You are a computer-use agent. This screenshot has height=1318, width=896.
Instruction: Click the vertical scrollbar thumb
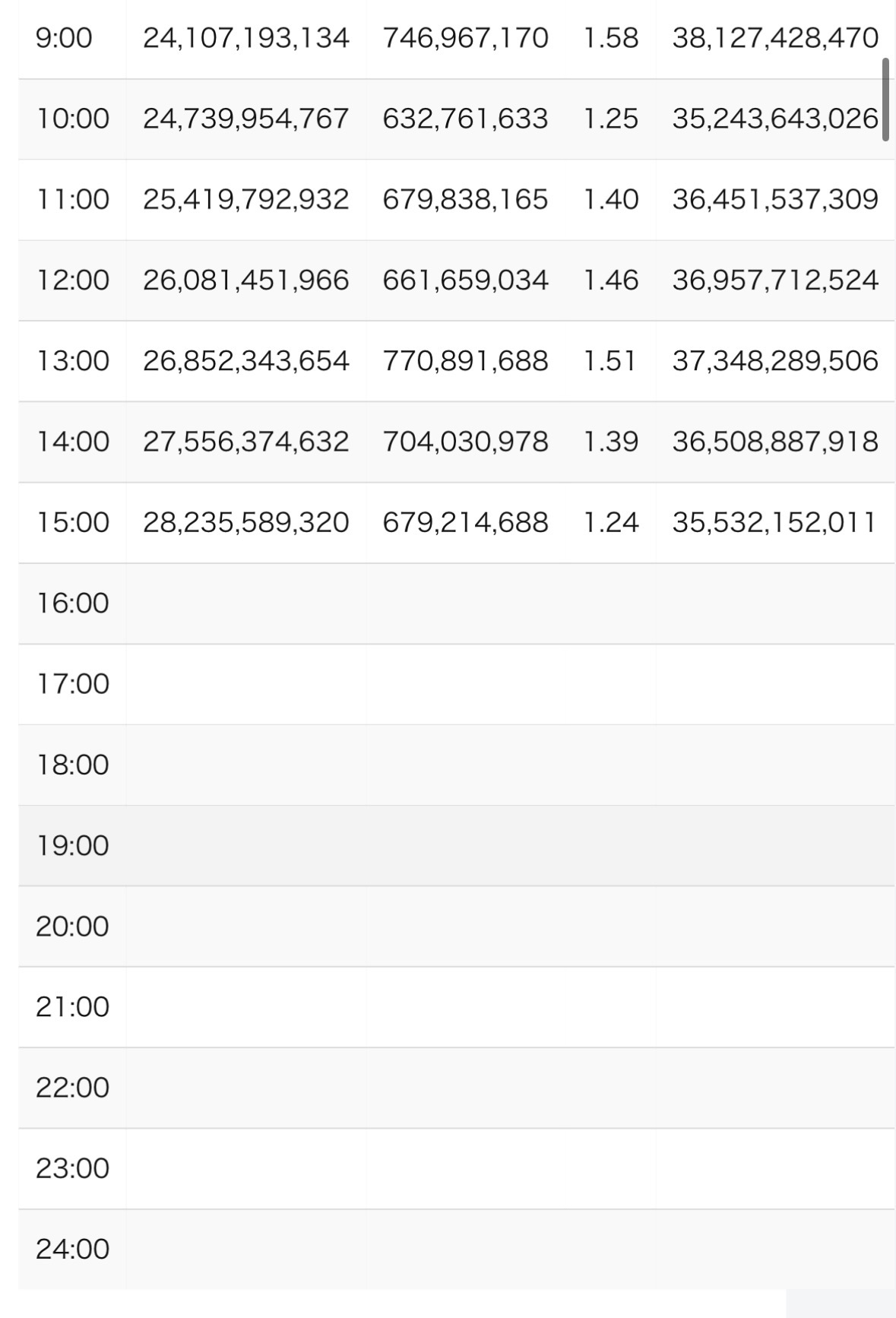(885, 100)
